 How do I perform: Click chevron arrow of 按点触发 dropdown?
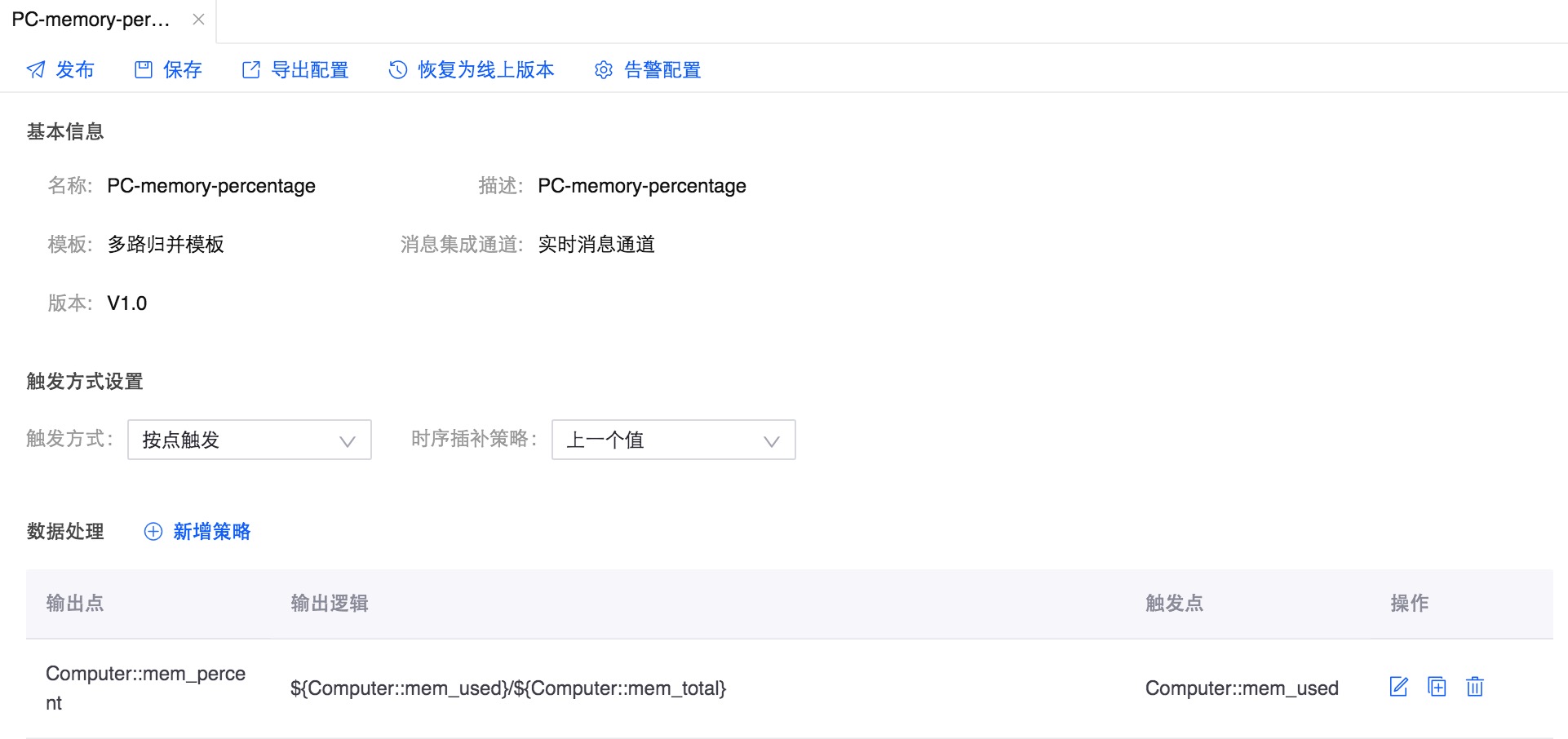pyautogui.click(x=348, y=441)
